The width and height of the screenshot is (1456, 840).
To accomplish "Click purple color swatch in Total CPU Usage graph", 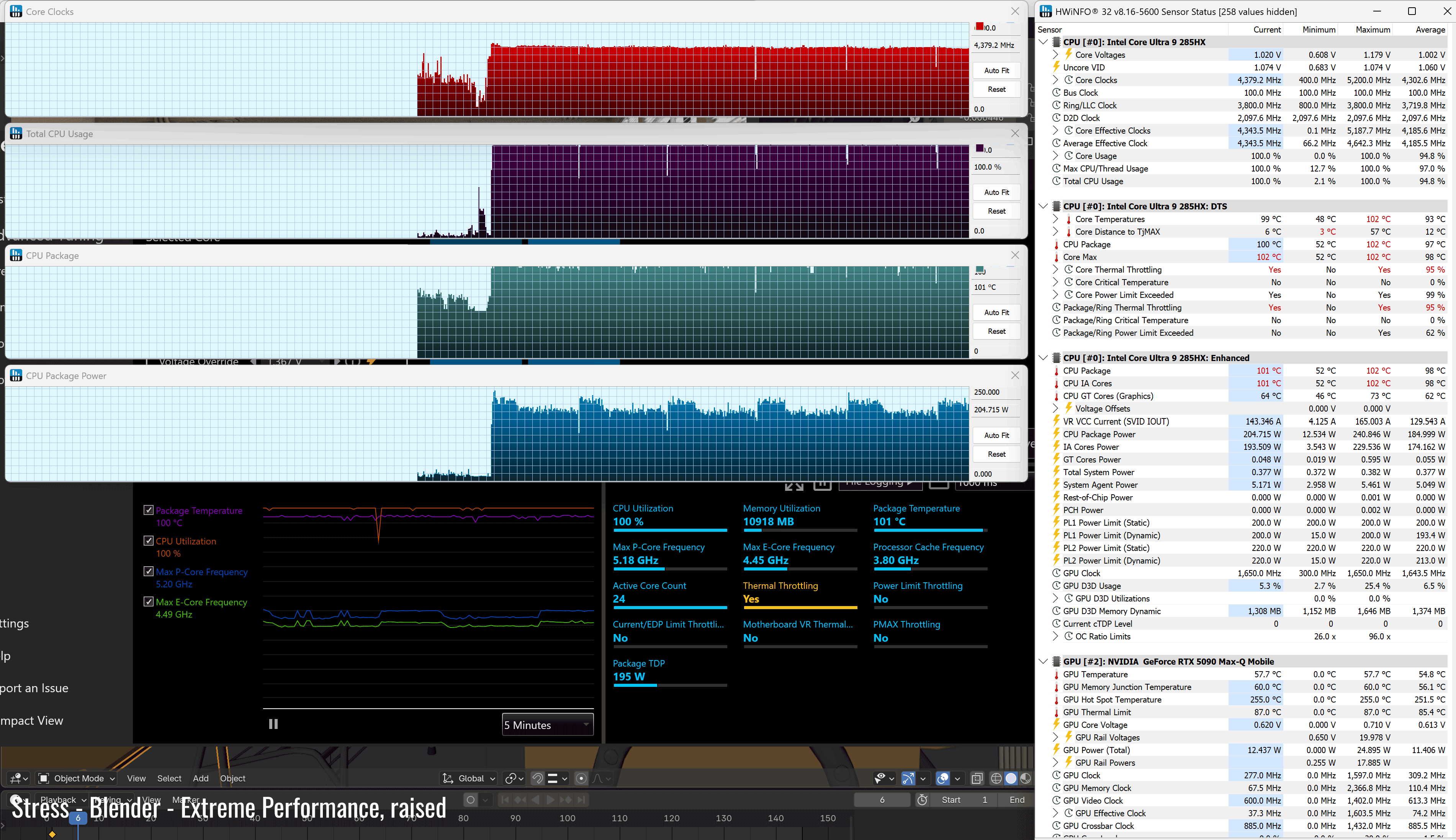I will [979, 148].
